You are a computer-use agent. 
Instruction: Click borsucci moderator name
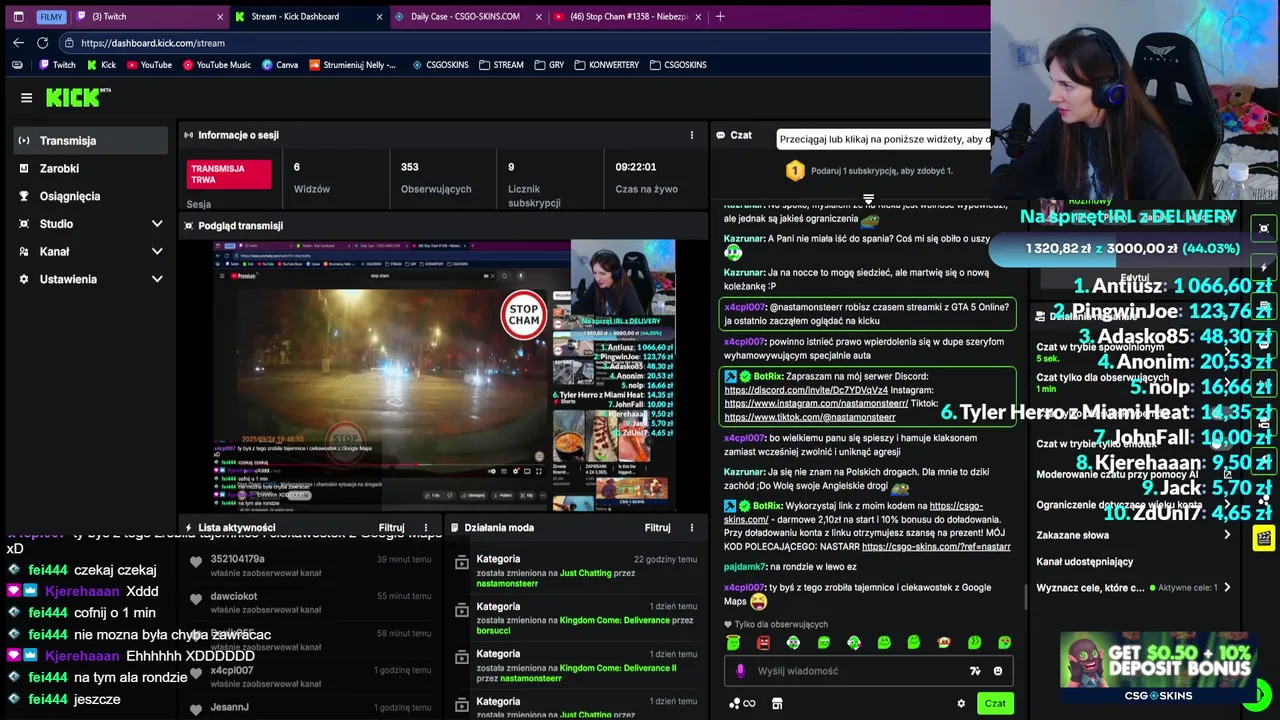[493, 631]
